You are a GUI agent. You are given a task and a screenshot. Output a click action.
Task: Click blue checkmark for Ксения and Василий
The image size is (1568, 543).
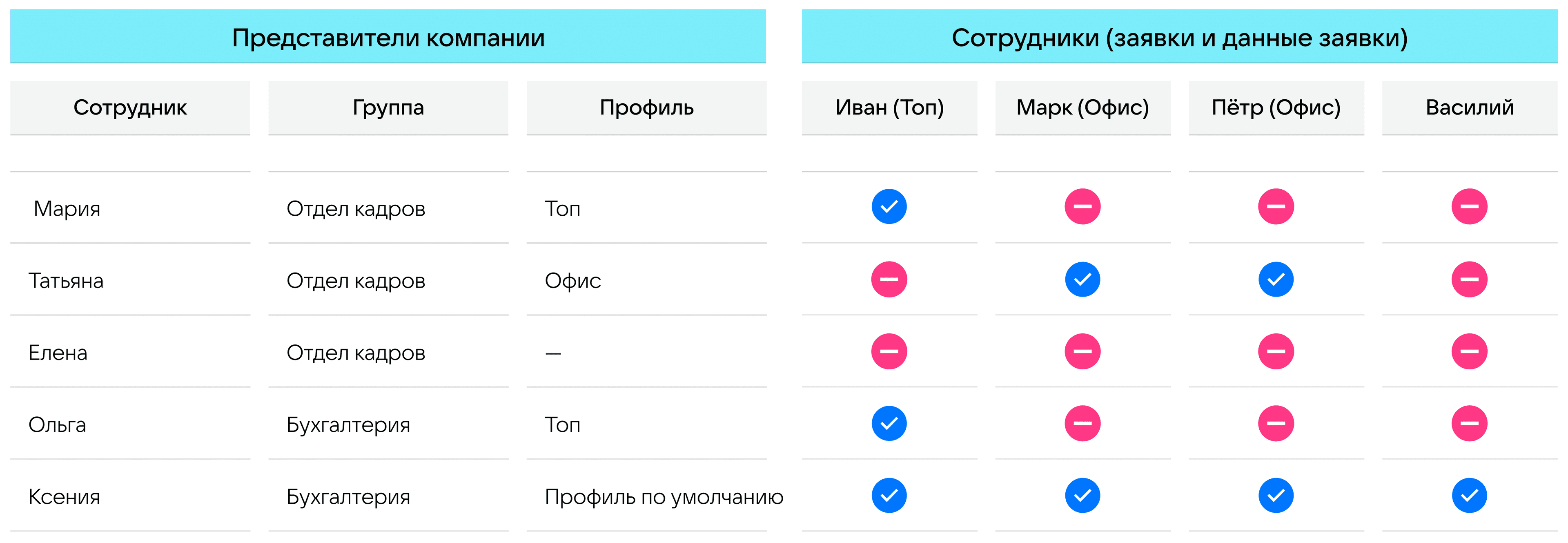1470,496
